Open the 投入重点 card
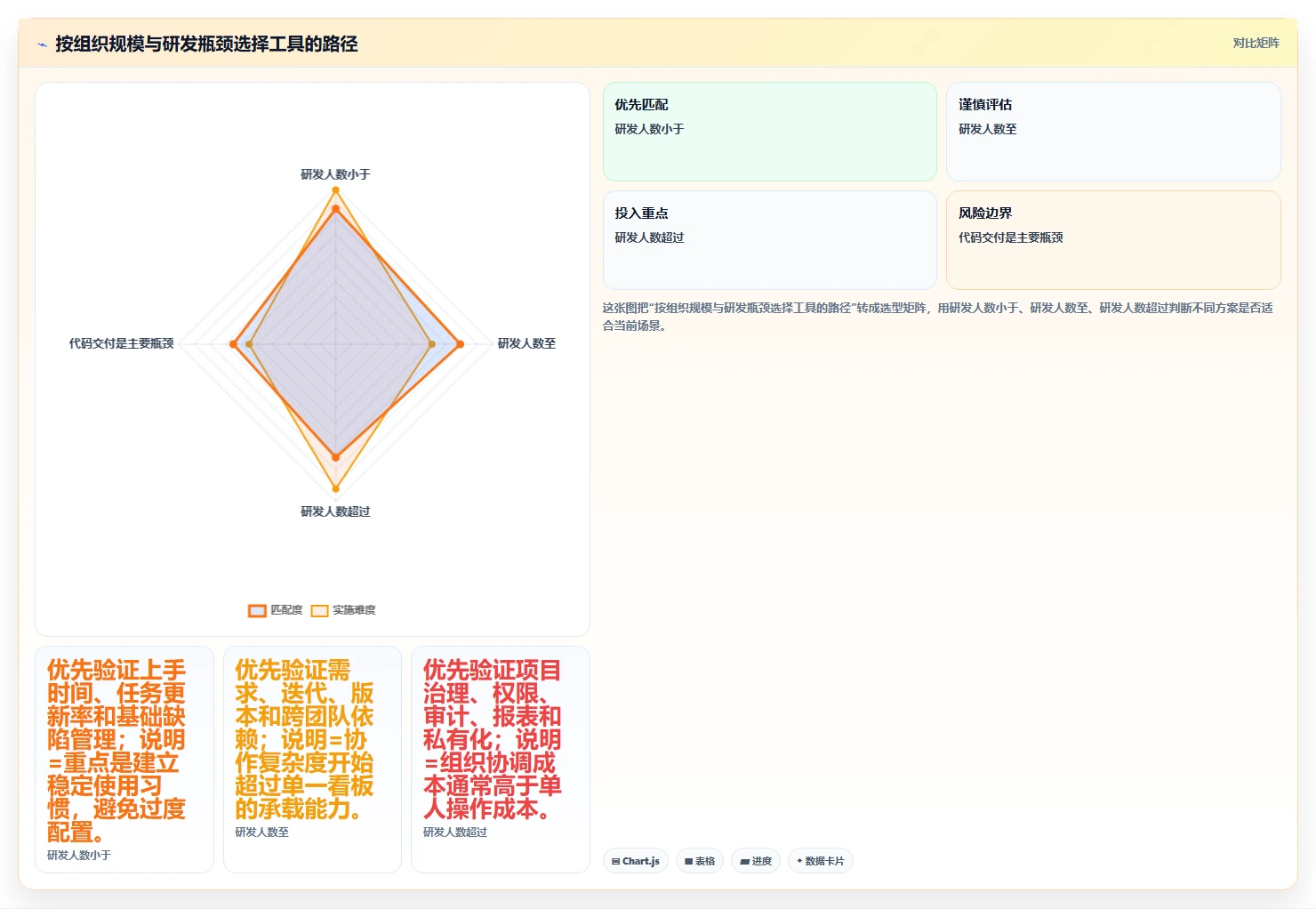Viewport: 1316px width, 909px height. (x=770, y=240)
